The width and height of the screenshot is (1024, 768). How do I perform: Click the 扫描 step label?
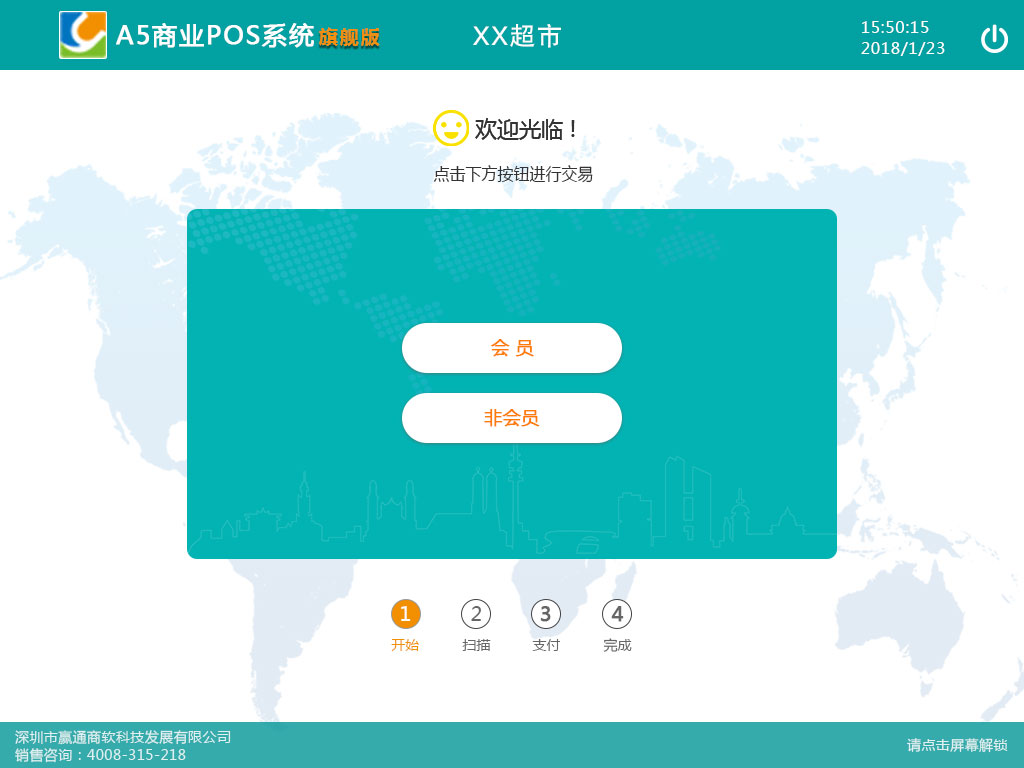point(476,645)
